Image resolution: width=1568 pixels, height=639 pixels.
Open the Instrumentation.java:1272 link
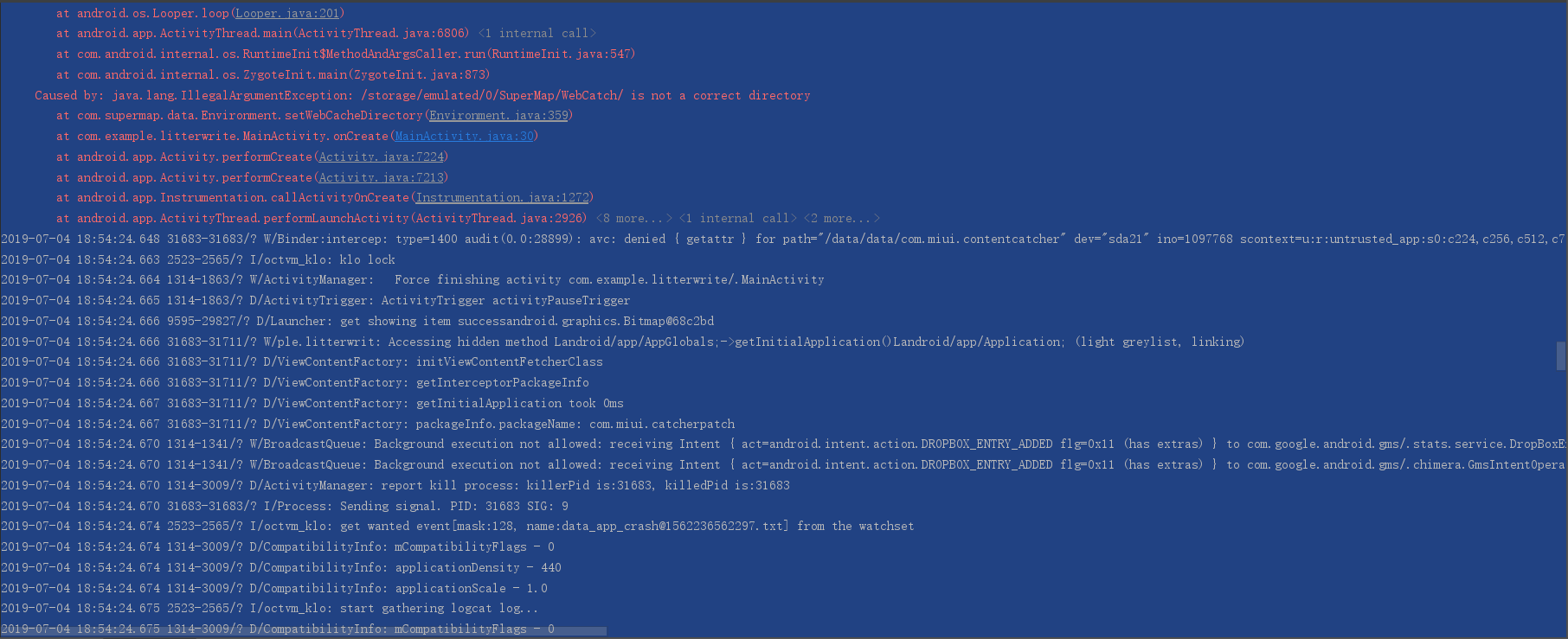pos(502,197)
